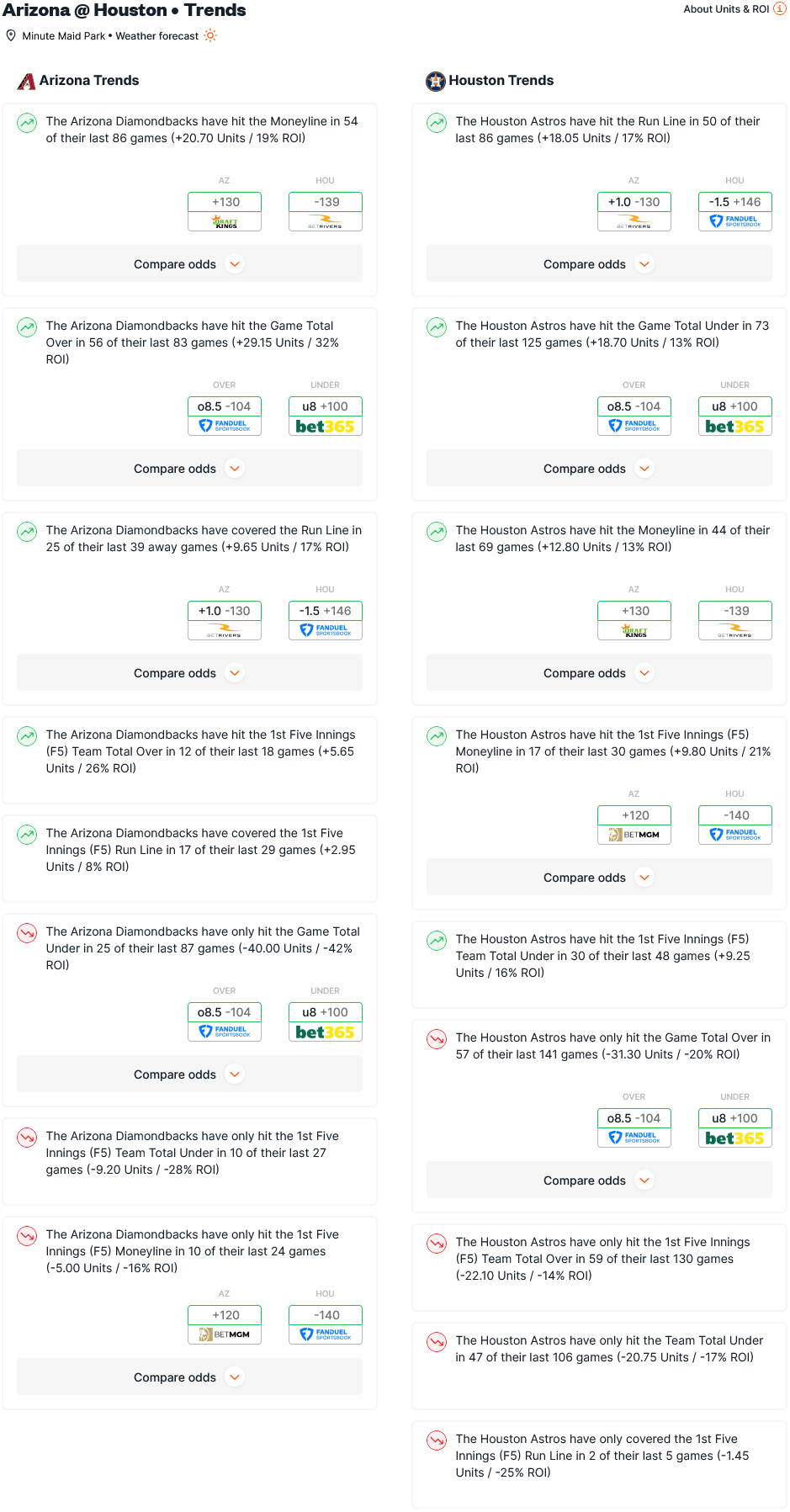790x1512 pixels.
Task: Click the Houston Astros team logo
Action: 436,81
